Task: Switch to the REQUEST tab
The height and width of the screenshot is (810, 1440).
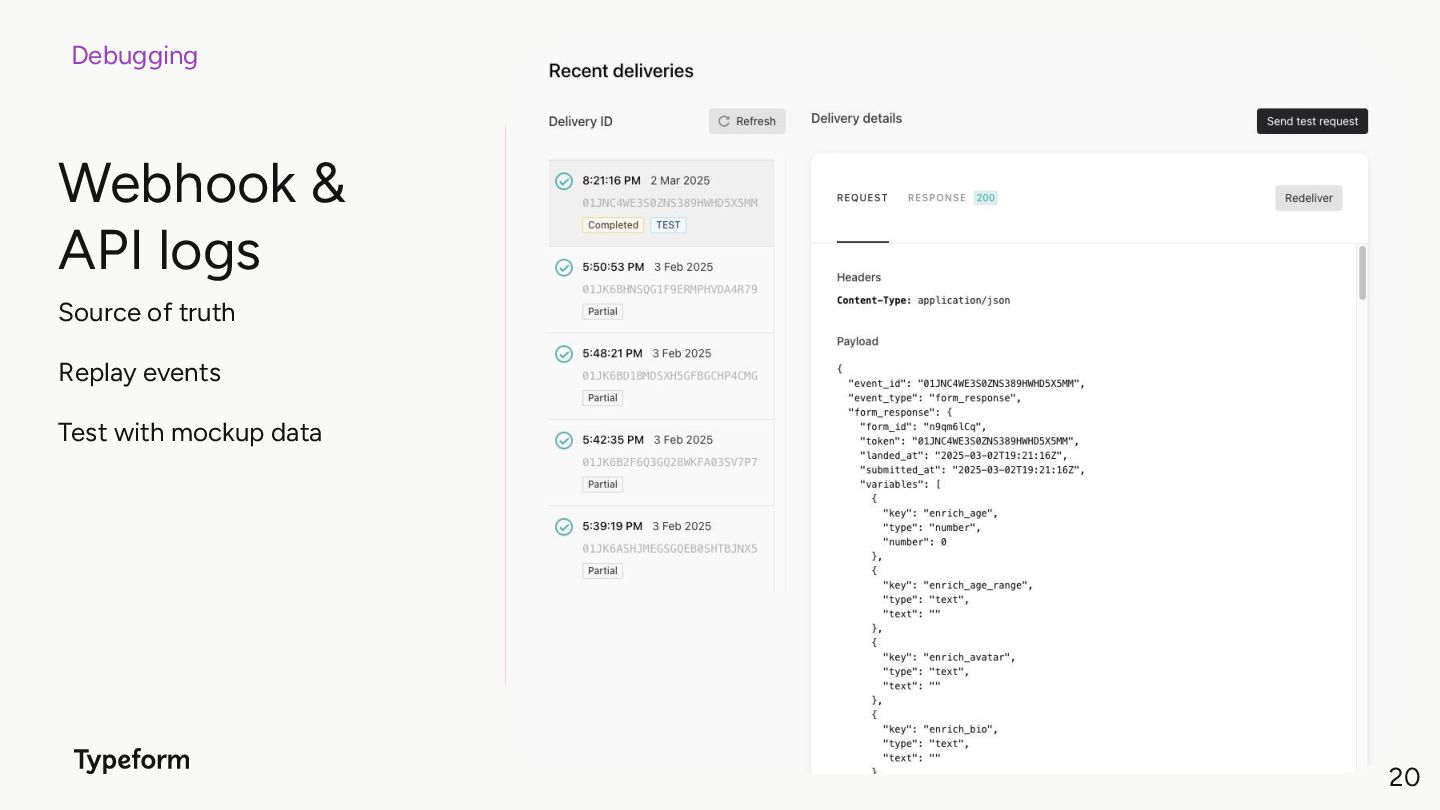Action: (x=862, y=198)
